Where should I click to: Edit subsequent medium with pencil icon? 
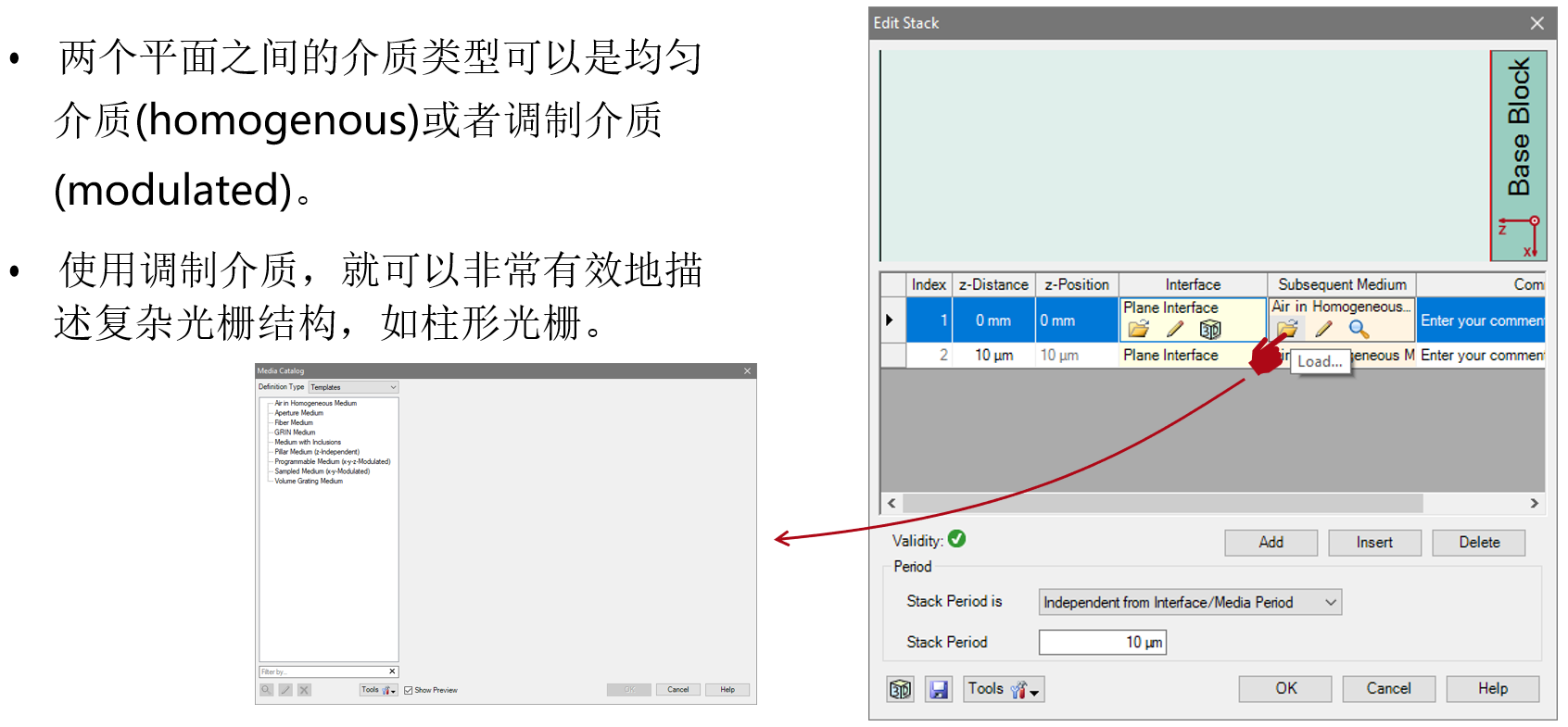(x=1323, y=328)
